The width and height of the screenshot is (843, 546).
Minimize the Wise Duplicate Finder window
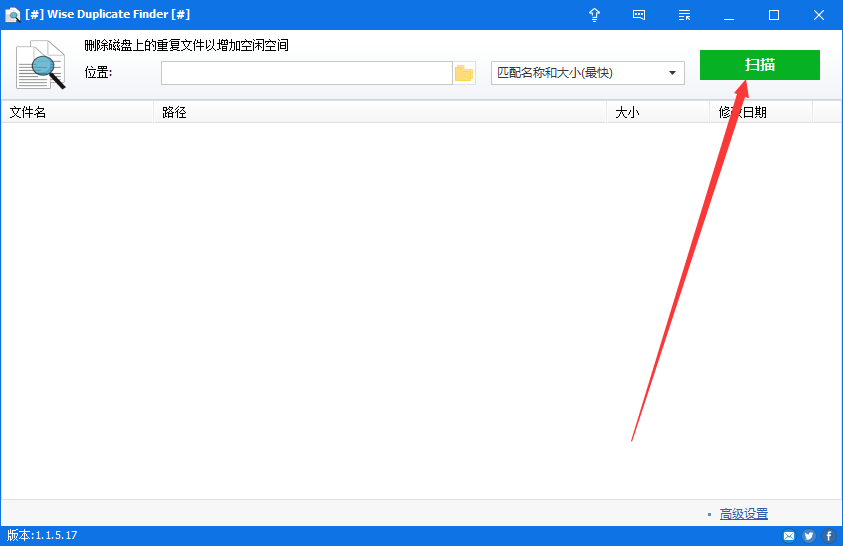[x=729, y=15]
